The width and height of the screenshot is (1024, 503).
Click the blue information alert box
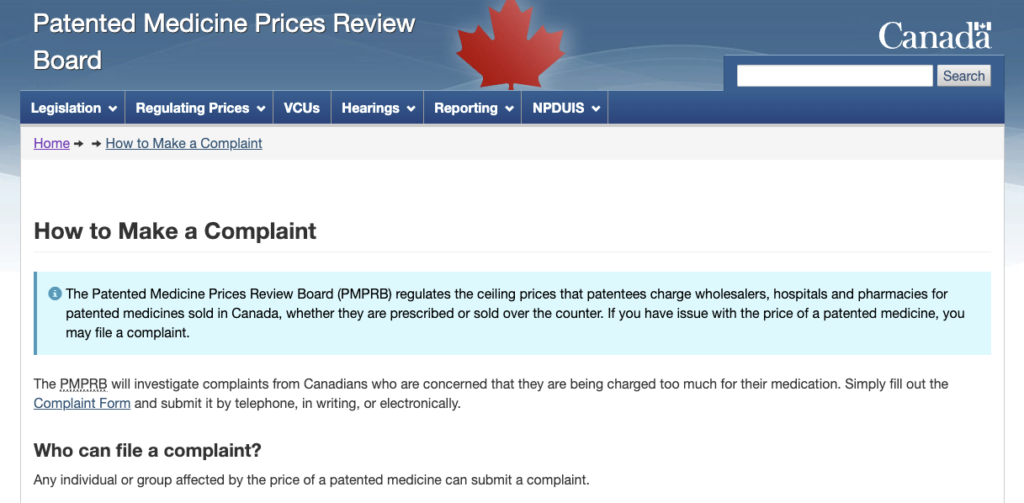(x=512, y=314)
